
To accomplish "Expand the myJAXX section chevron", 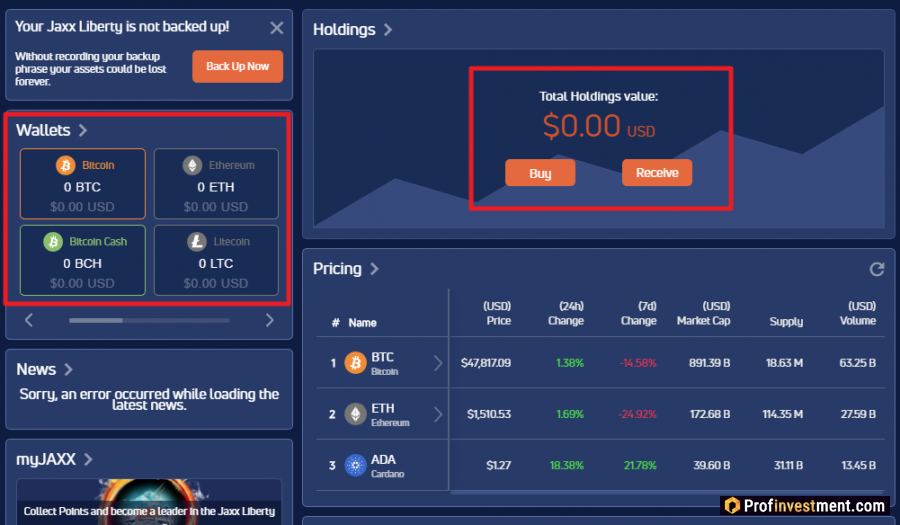I will (x=88, y=459).
